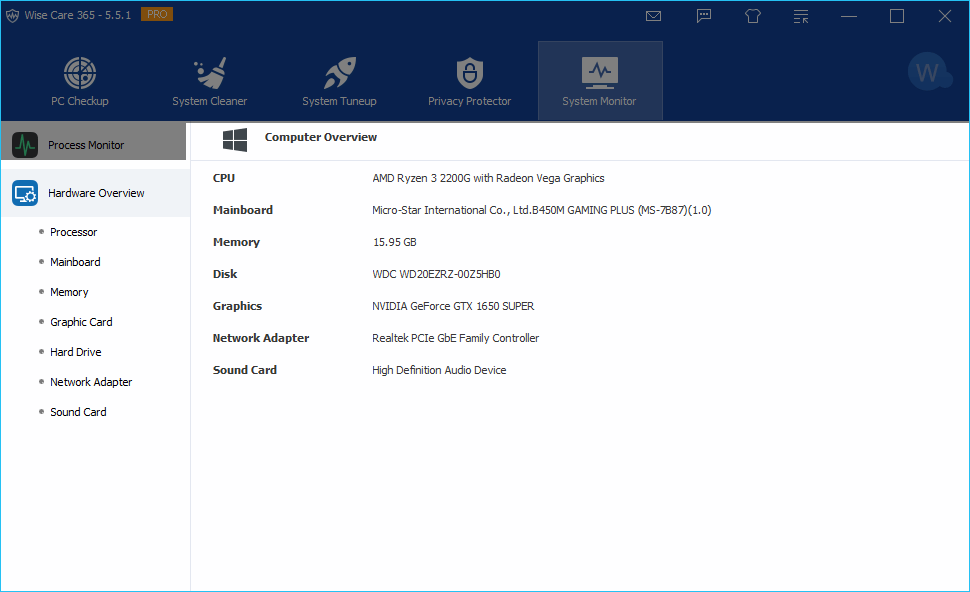Open the Graphic Card details item
Screen dimensions: 970x592
pos(81,322)
